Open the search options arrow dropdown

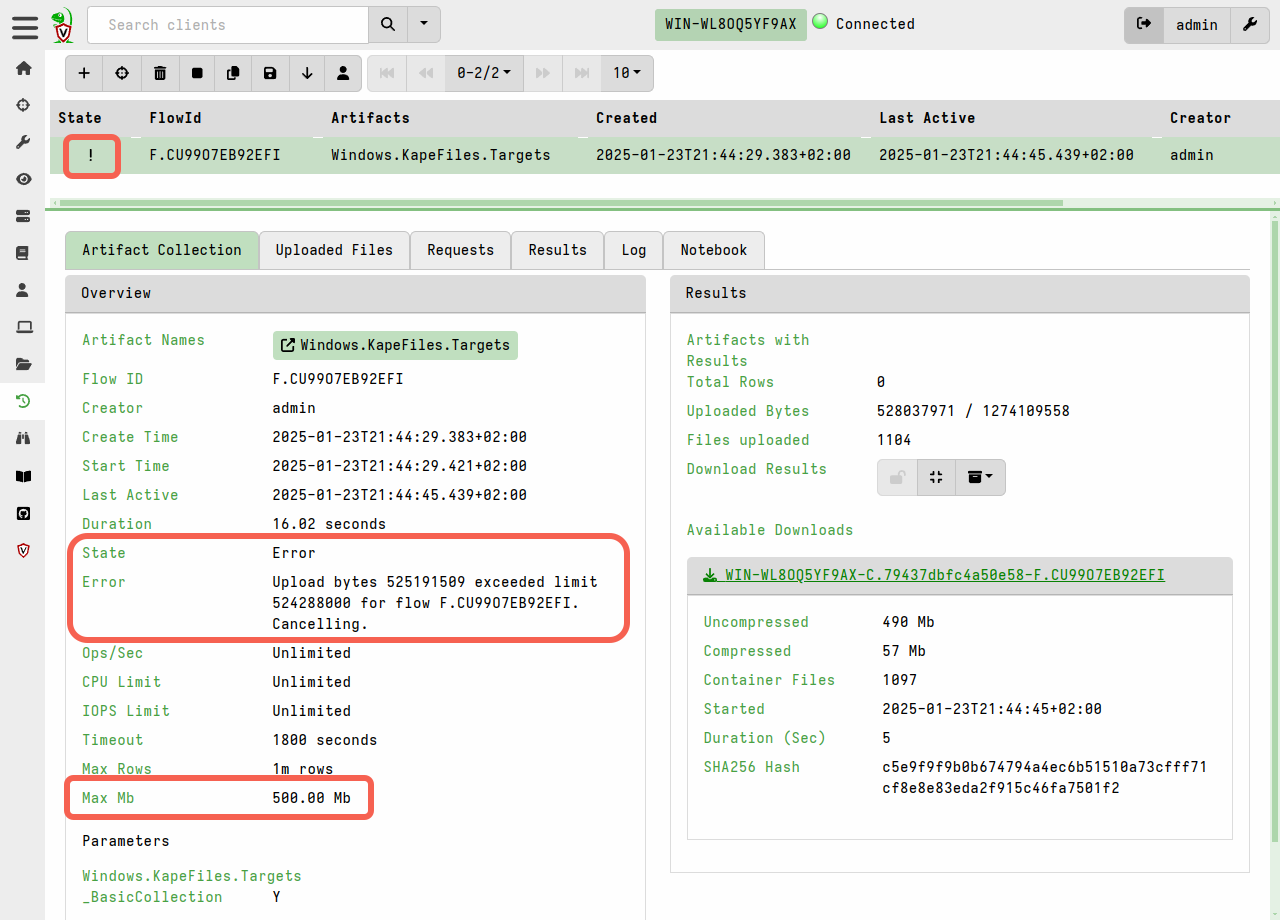[421, 24]
